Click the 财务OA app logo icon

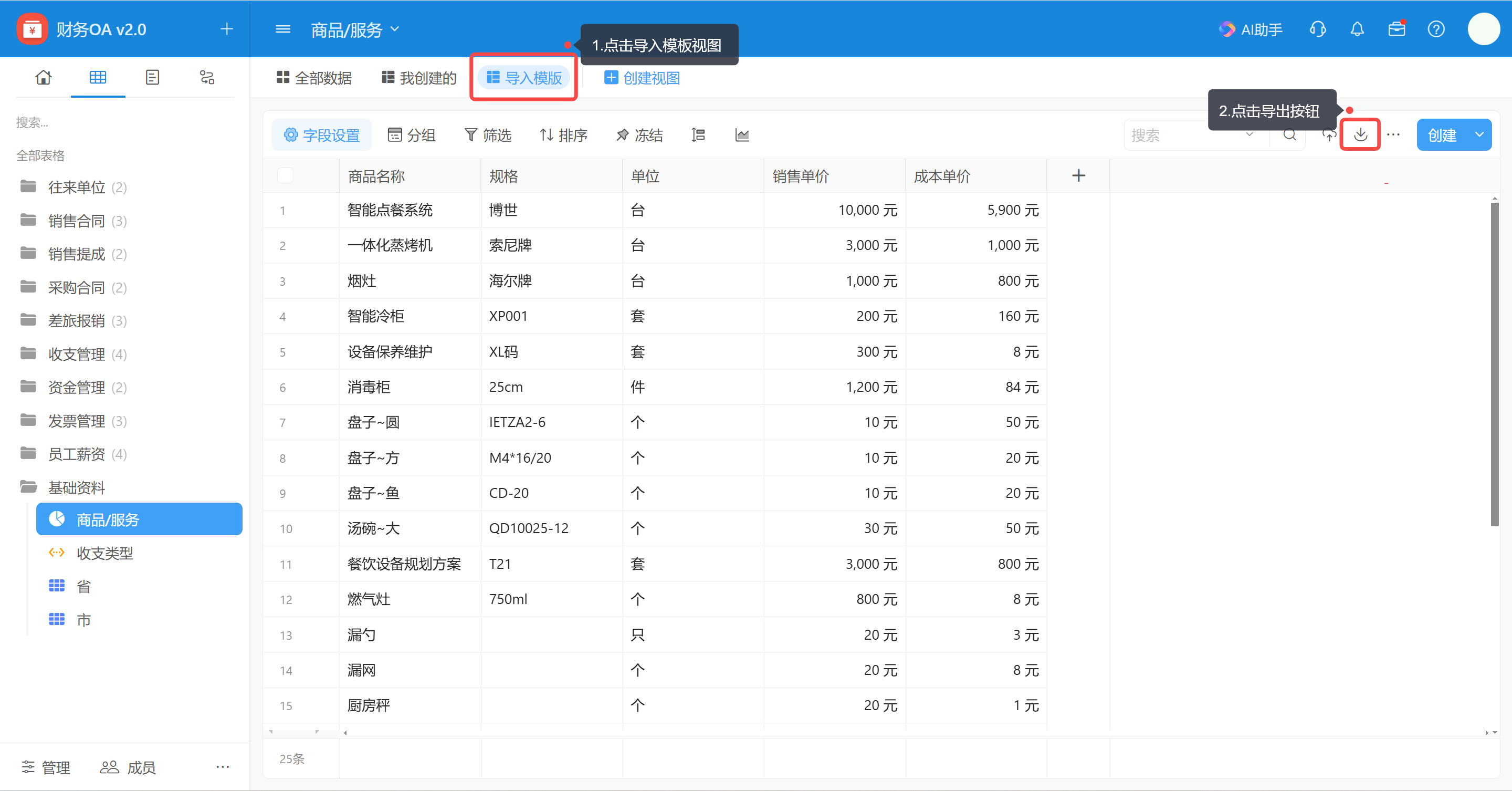point(32,29)
